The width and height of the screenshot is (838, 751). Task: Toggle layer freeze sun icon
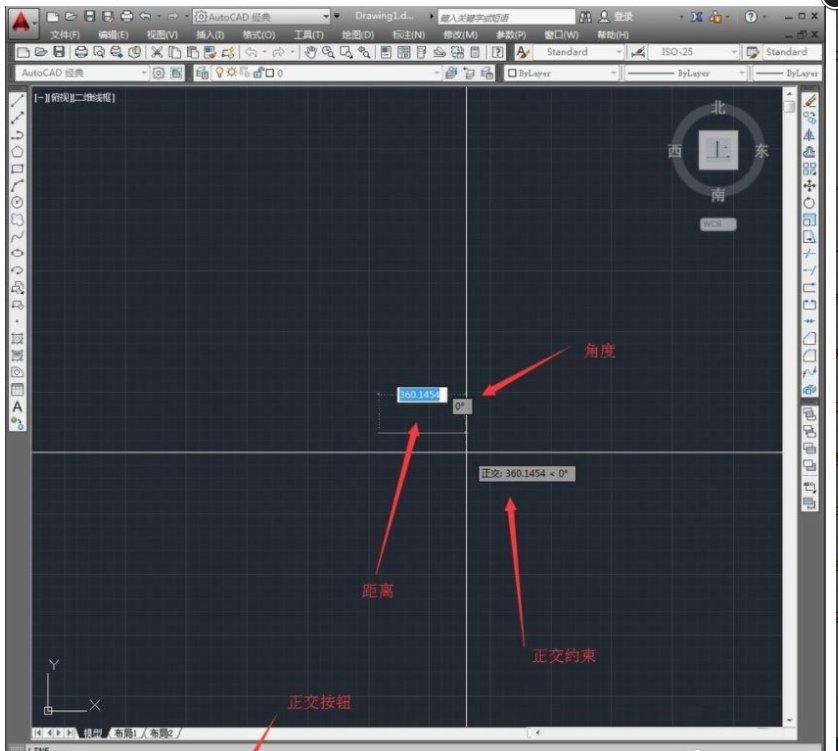[x=232, y=73]
